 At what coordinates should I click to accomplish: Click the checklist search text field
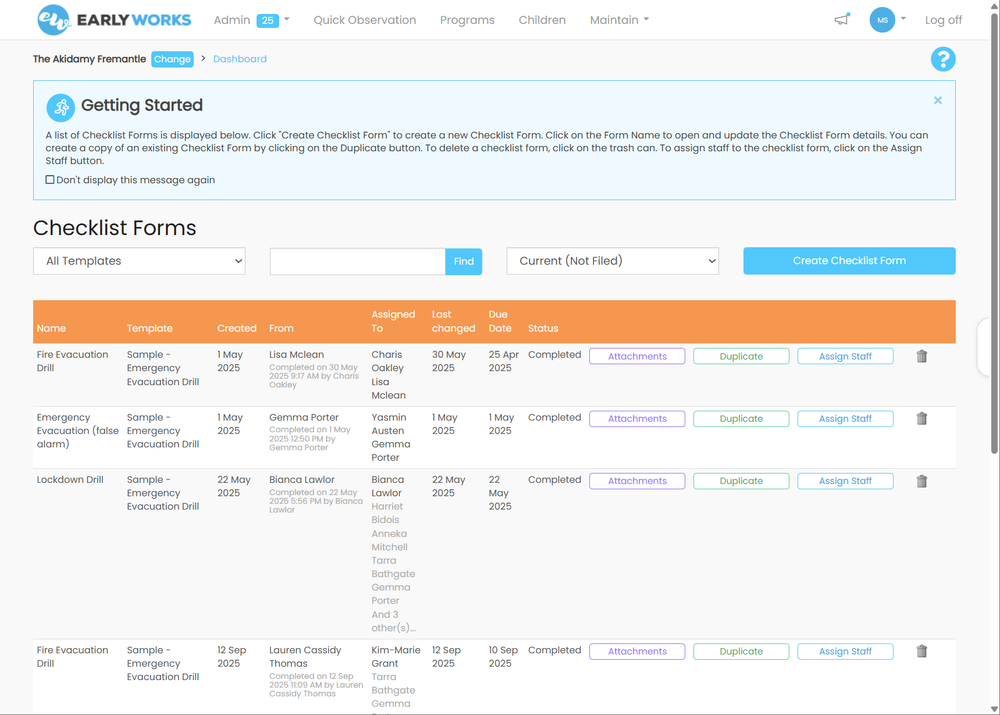(x=357, y=261)
